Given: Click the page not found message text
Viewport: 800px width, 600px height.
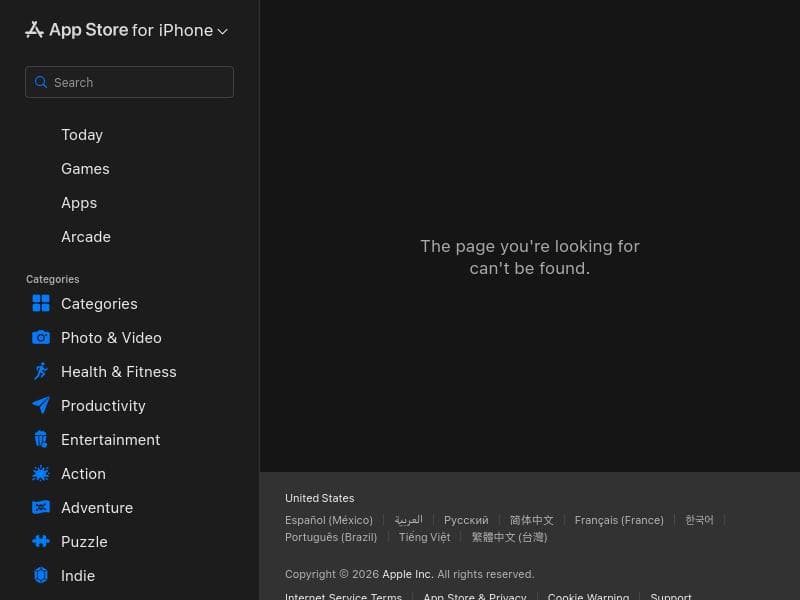Looking at the screenshot, I should [x=530, y=257].
